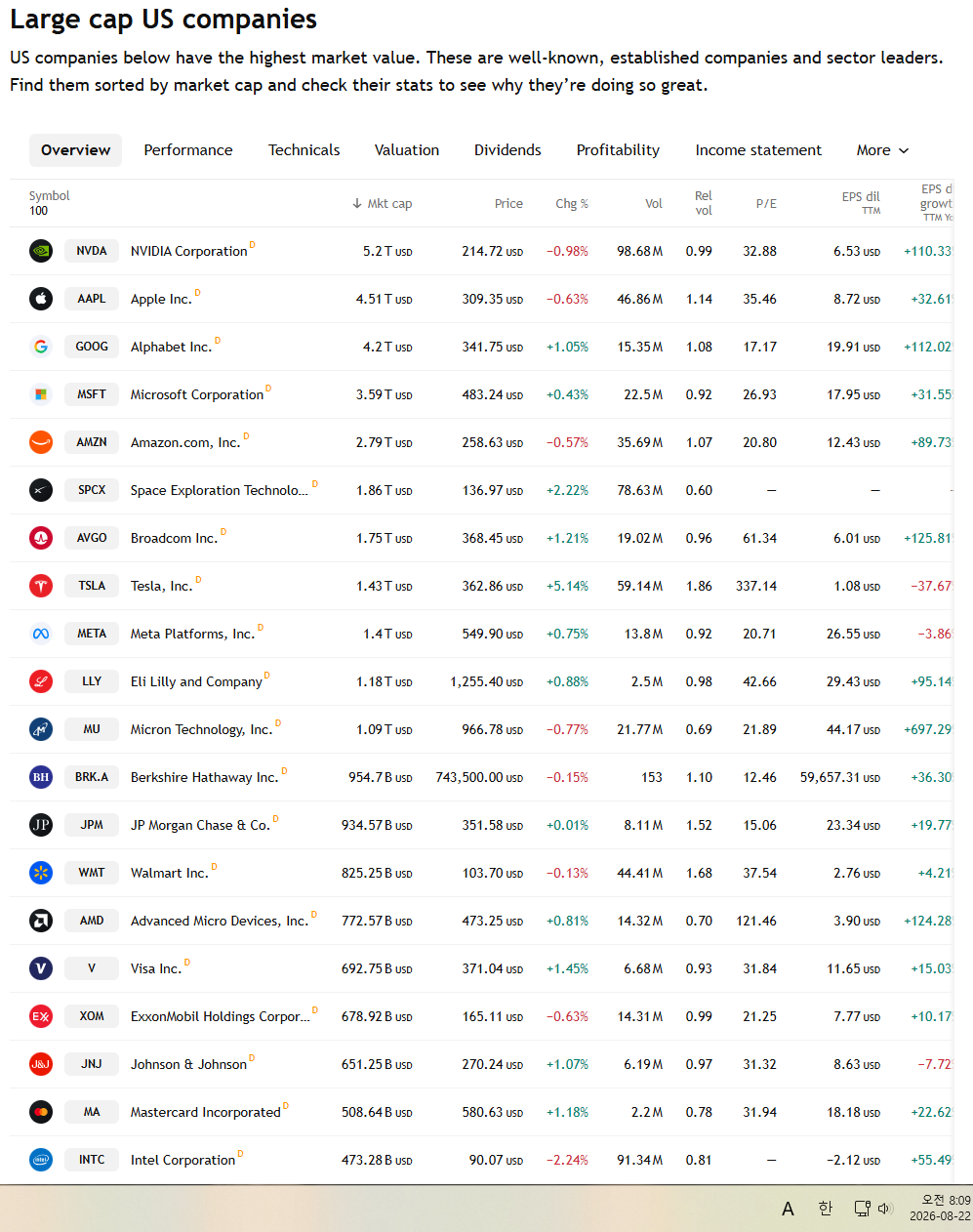Click Visa's 692.75 B market cap

tap(377, 968)
